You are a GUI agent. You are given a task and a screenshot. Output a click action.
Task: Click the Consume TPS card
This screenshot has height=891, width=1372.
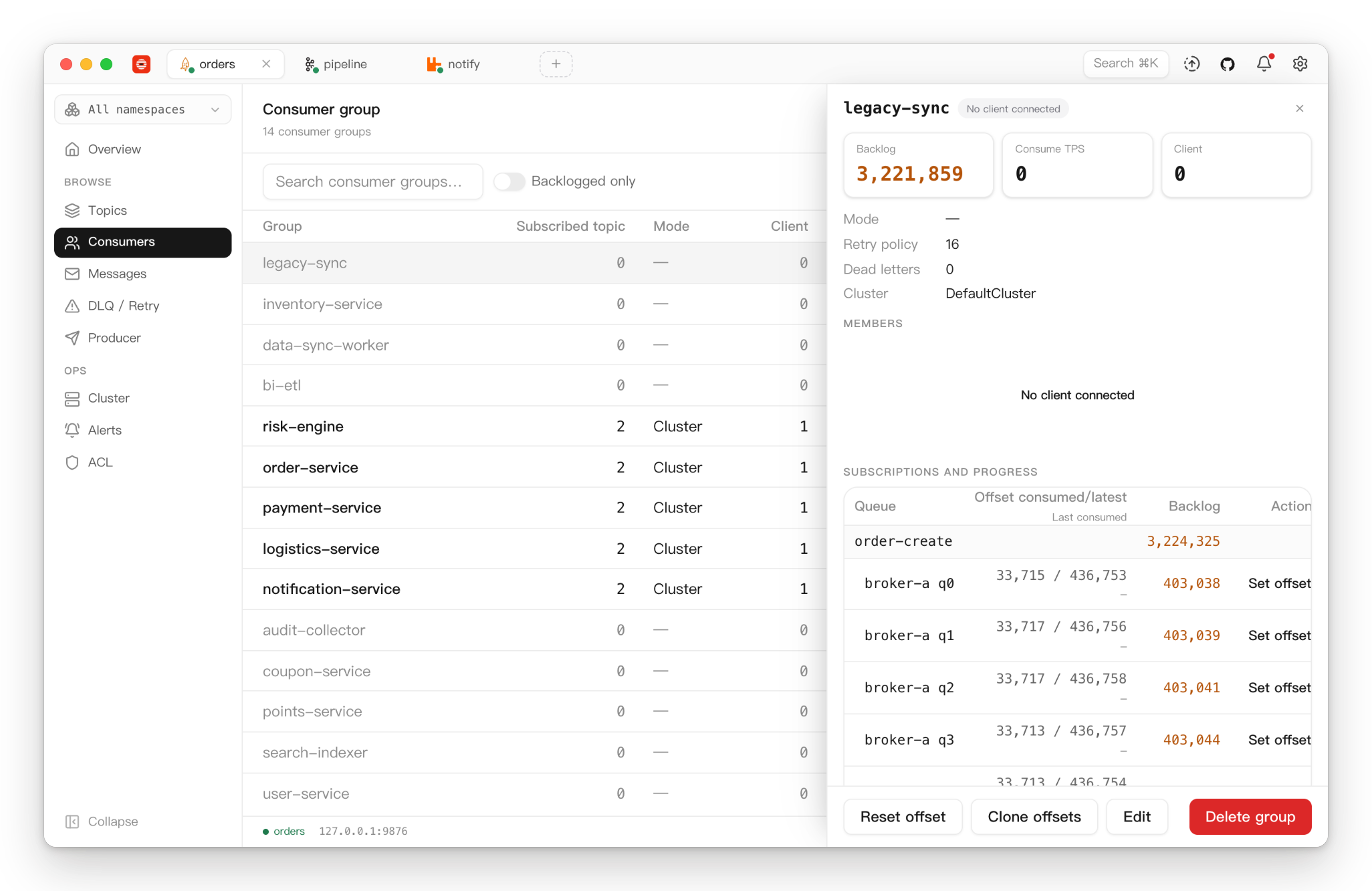click(1077, 165)
